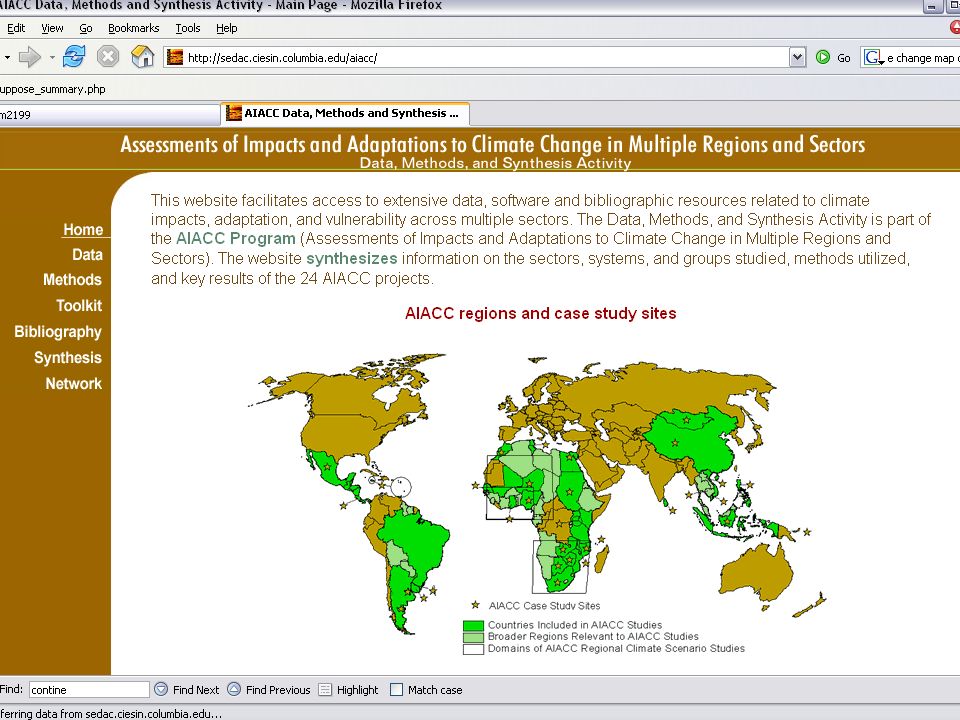Open the Tools menu

coord(188,28)
